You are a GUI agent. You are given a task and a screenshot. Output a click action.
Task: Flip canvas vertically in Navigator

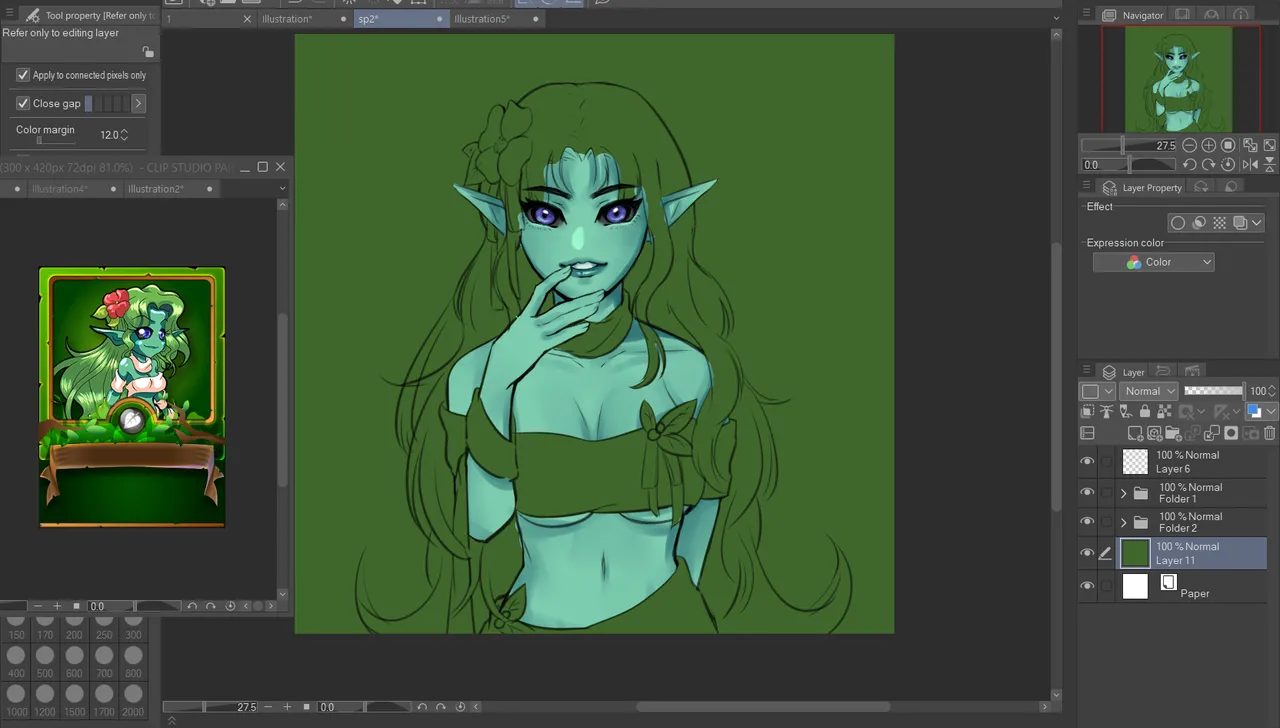point(1269,165)
